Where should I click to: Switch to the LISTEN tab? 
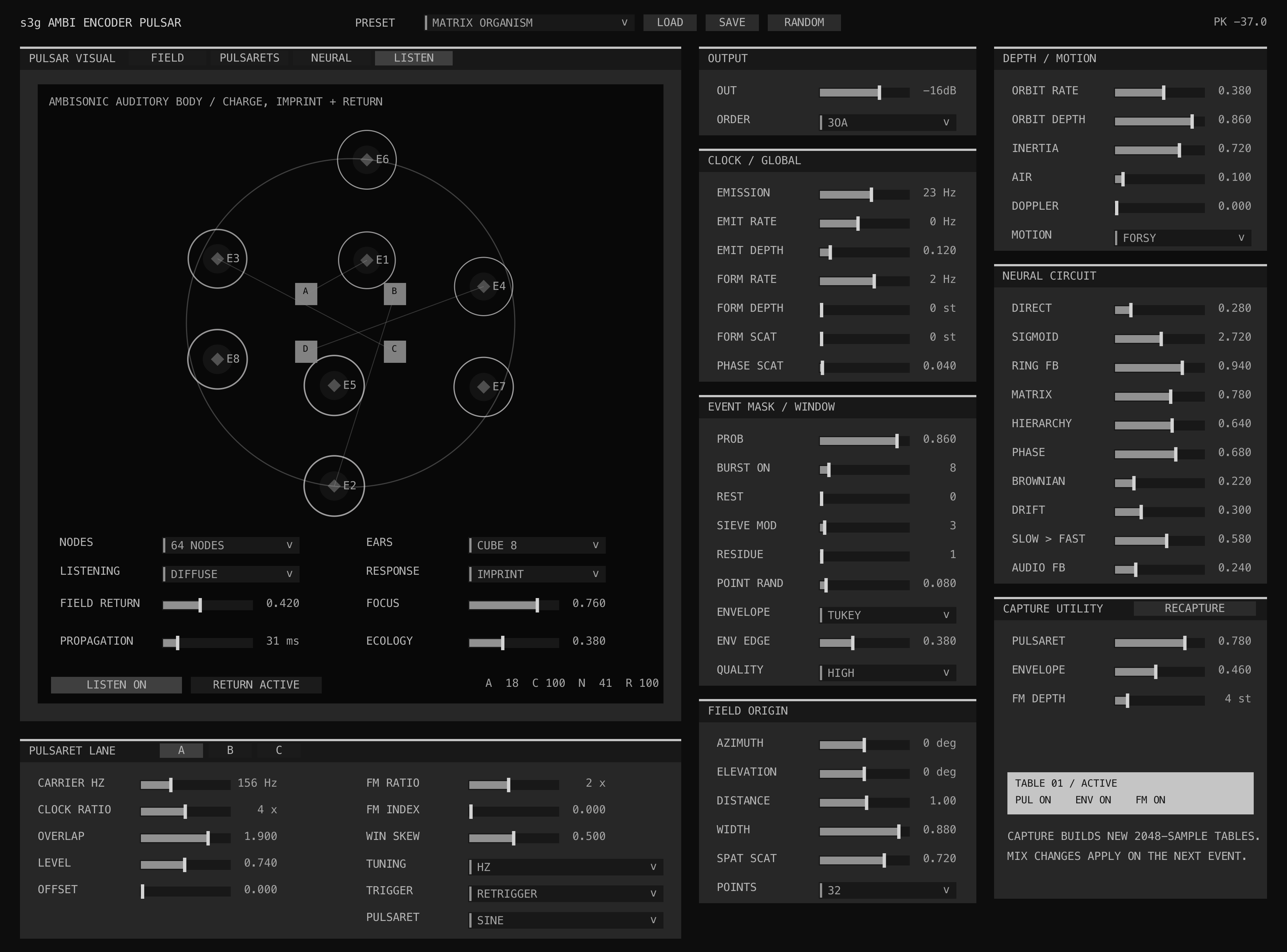pos(413,58)
